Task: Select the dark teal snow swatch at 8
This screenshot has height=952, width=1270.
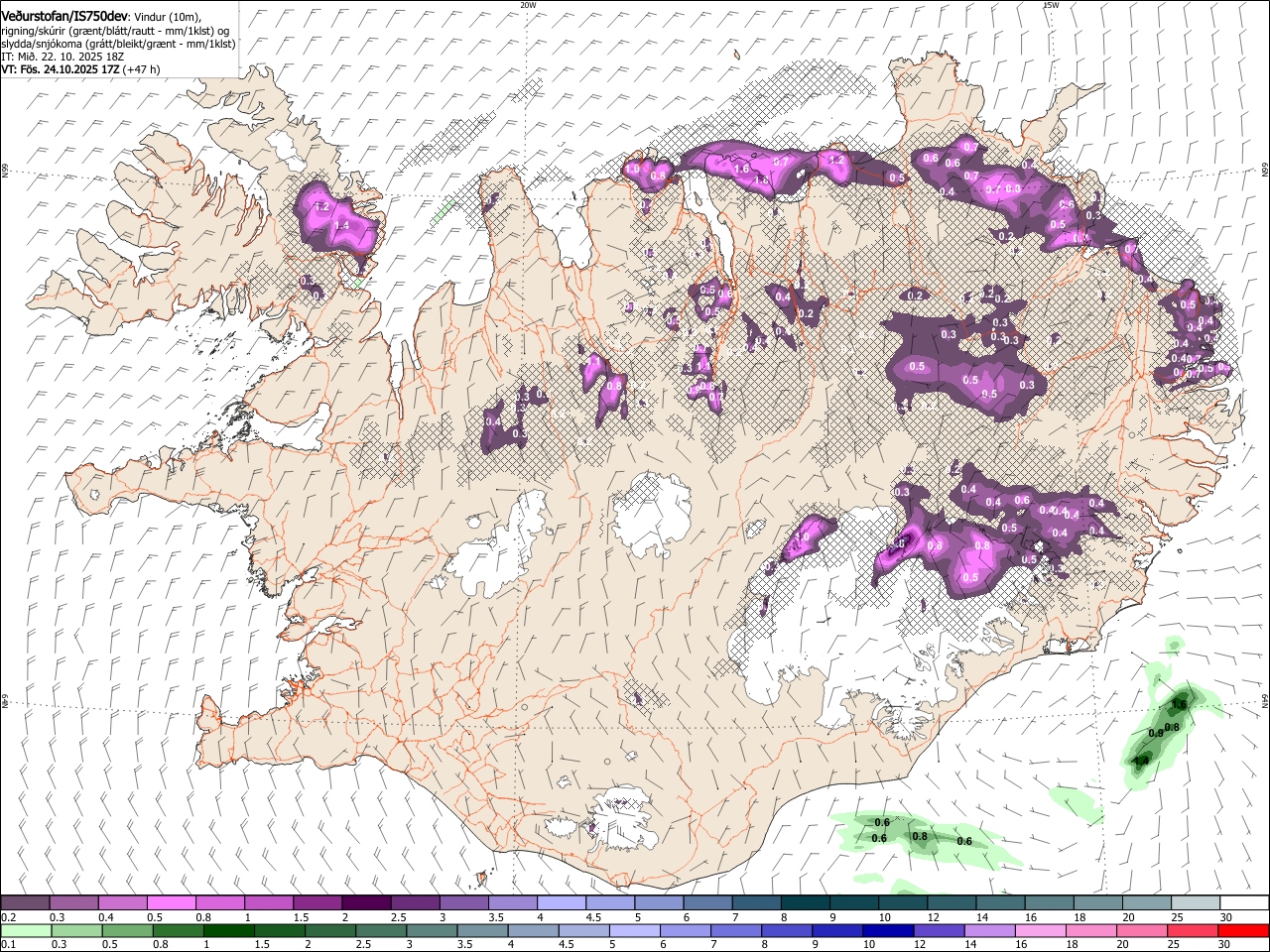Action: point(806,902)
